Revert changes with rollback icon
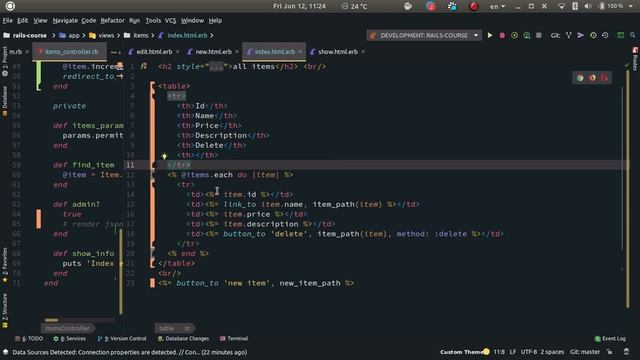 pyautogui.click(x=605, y=36)
